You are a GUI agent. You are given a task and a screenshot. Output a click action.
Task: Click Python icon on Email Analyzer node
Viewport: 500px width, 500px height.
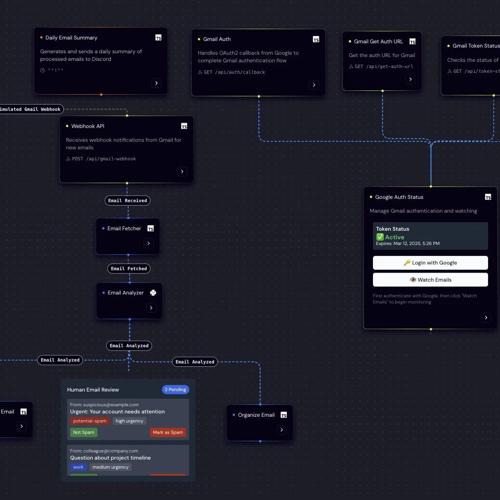pyautogui.click(x=153, y=293)
